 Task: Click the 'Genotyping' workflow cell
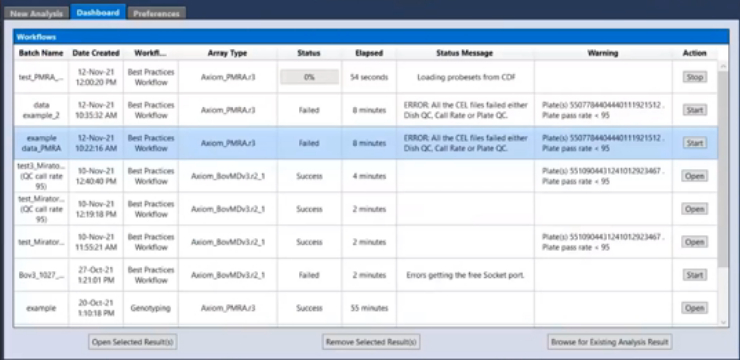coord(151,308)
